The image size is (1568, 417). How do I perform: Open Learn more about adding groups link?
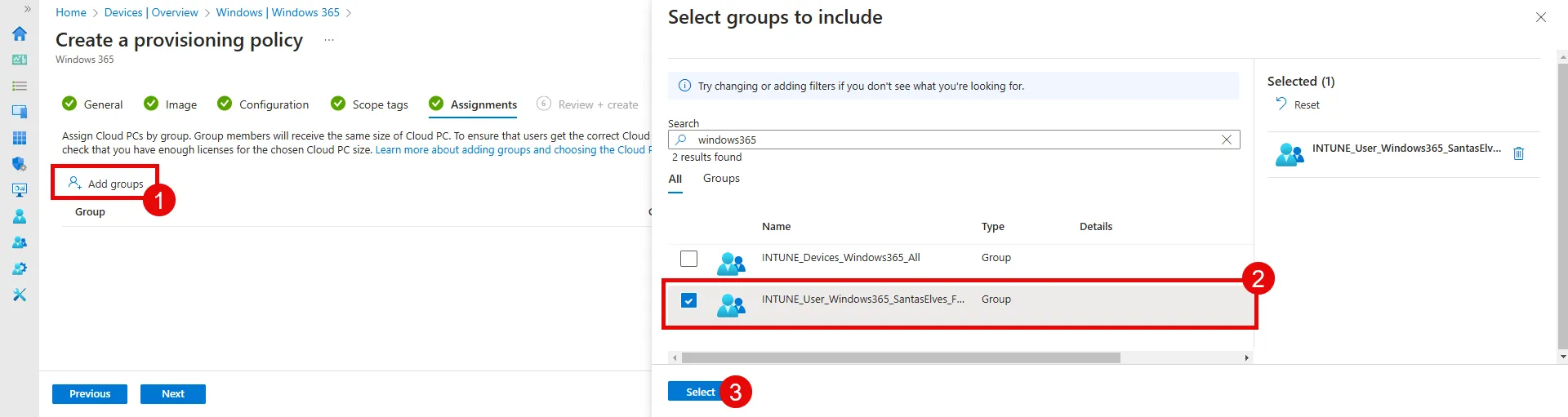point(513,150)
